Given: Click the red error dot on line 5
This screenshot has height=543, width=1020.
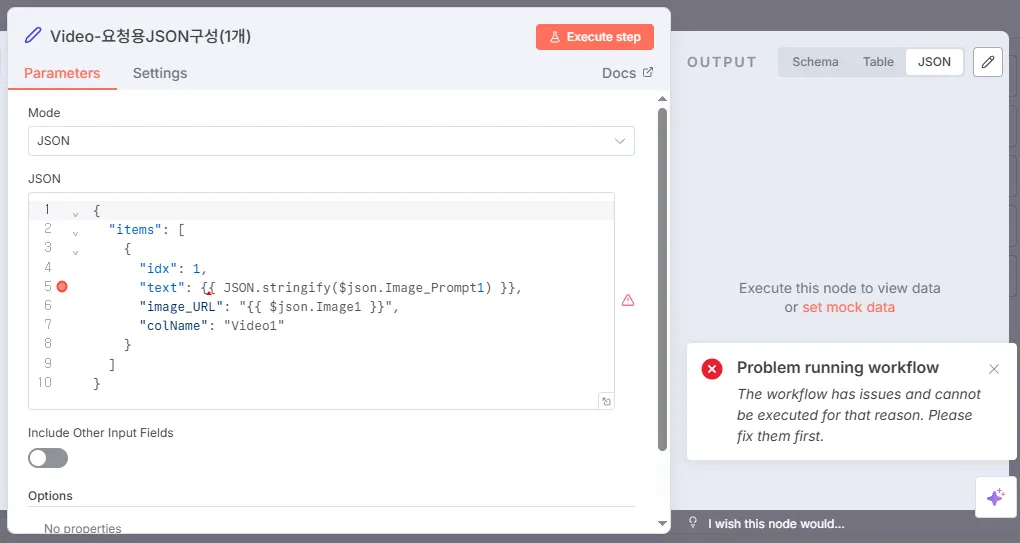Looking at the screenshot, I should pos(62,287).
